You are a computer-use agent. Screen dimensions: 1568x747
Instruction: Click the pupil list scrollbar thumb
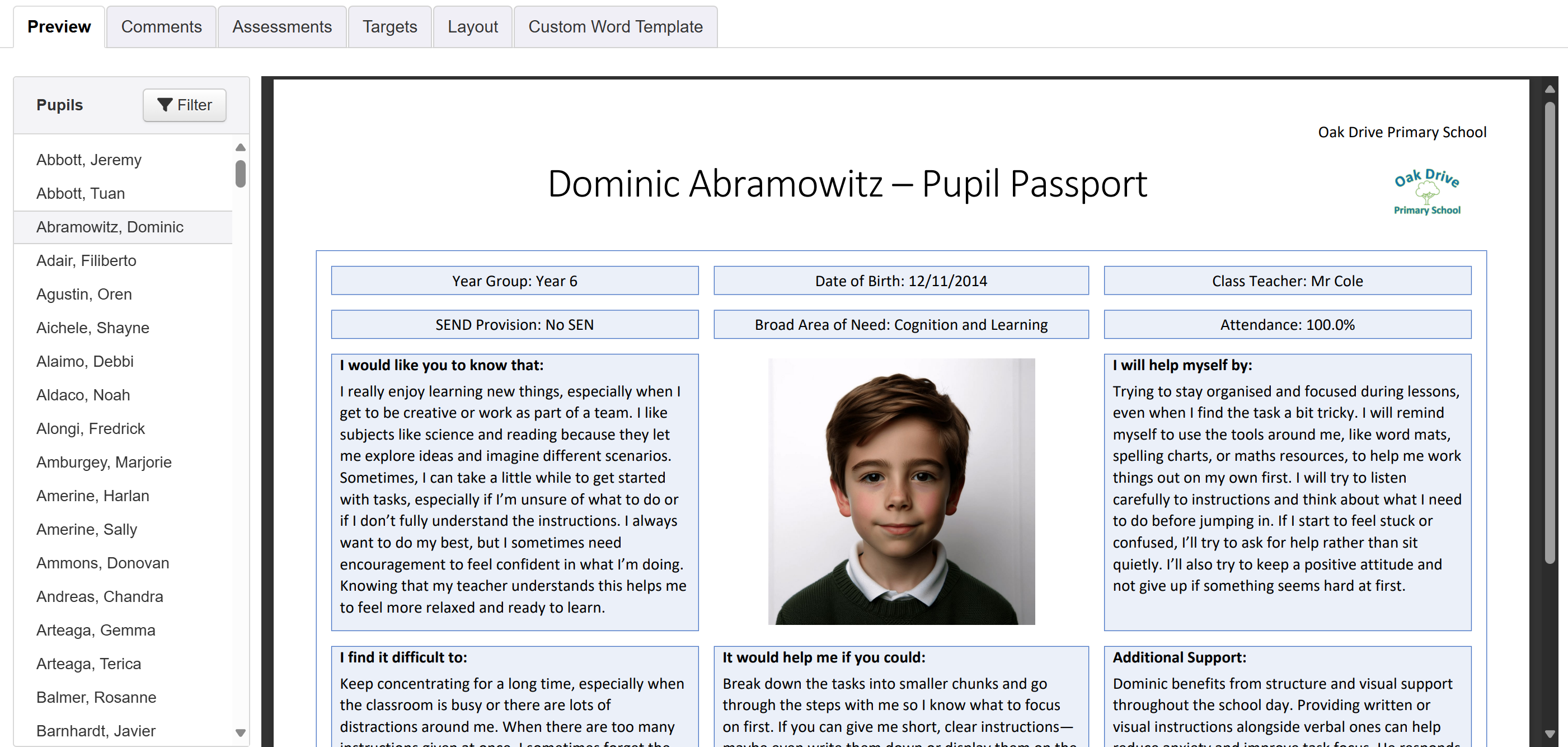tap(241, 174)
